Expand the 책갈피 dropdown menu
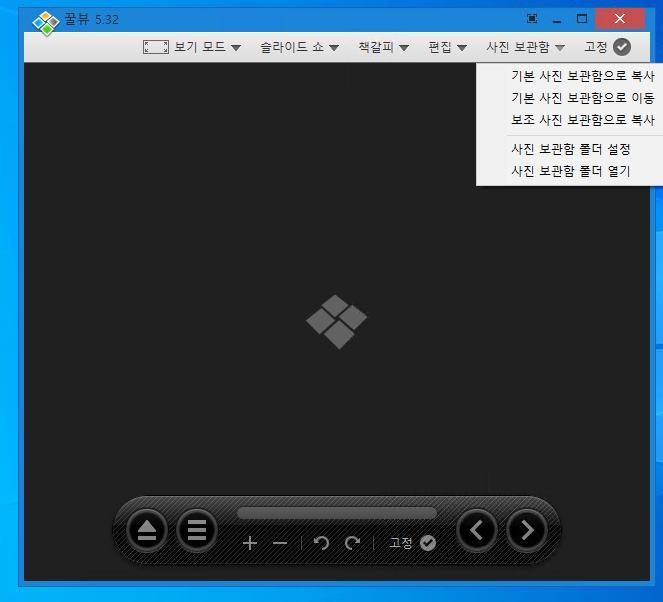 [384, 47]
